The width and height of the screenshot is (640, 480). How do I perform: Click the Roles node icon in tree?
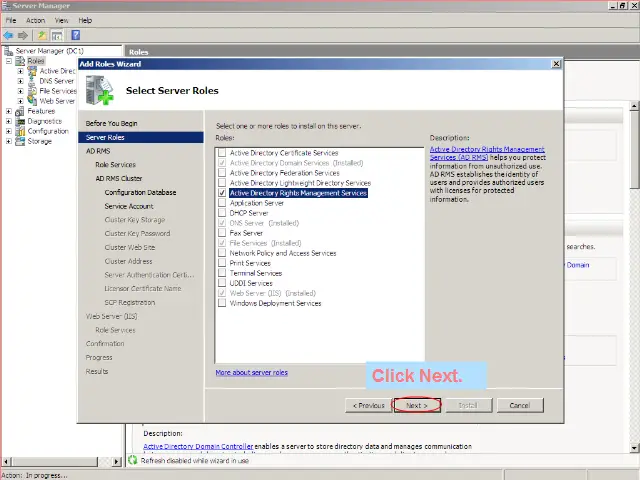point(20,61)
